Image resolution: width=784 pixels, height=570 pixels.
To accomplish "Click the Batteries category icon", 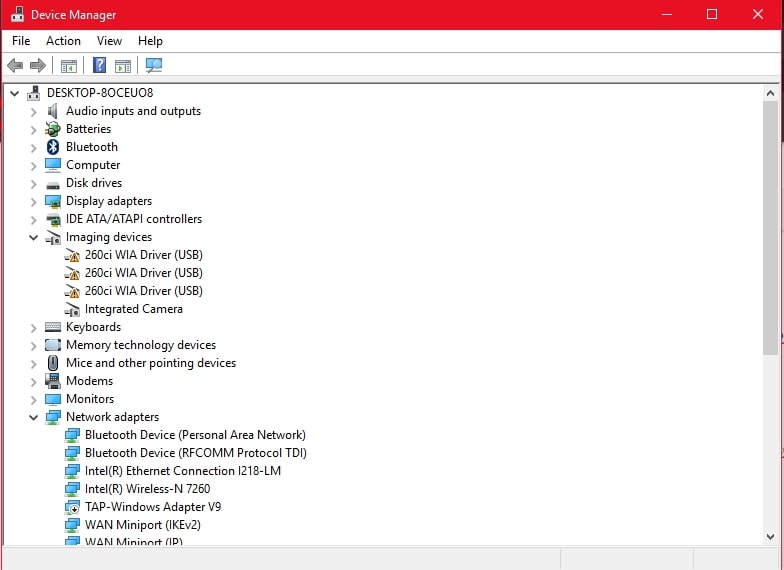I will click(x=52, y=129).
